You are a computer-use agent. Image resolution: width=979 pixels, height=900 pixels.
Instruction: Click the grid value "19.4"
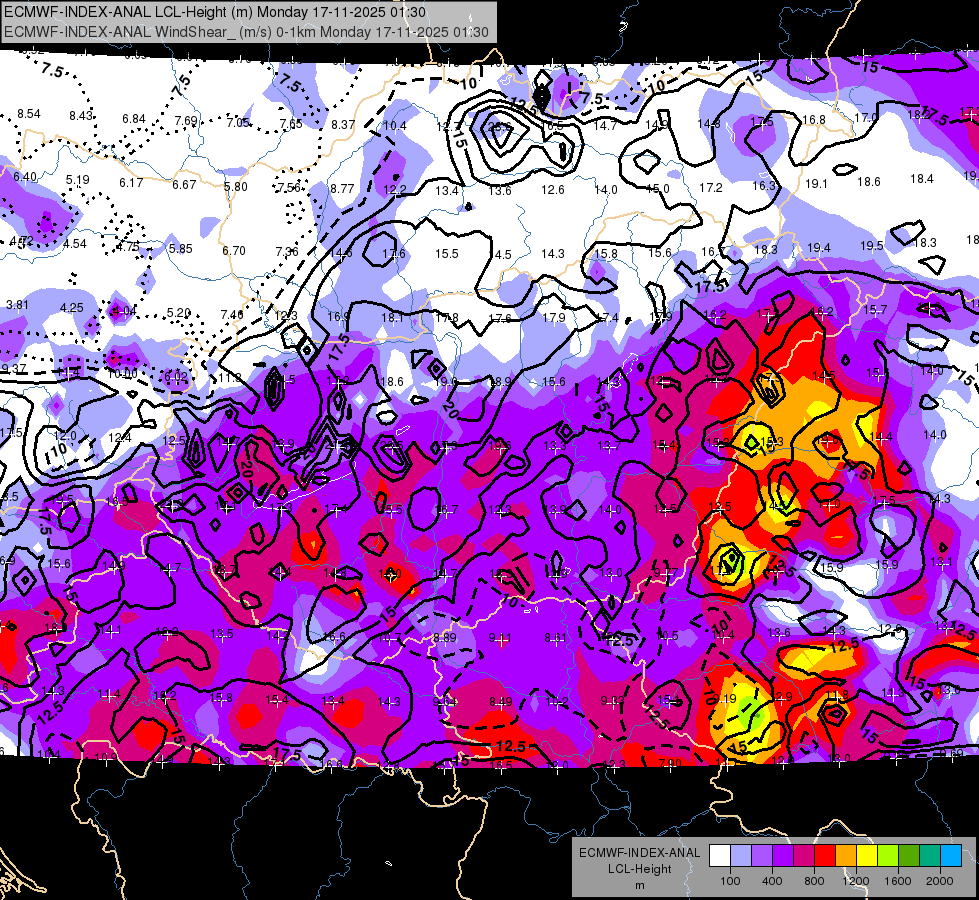click(819, 249)
